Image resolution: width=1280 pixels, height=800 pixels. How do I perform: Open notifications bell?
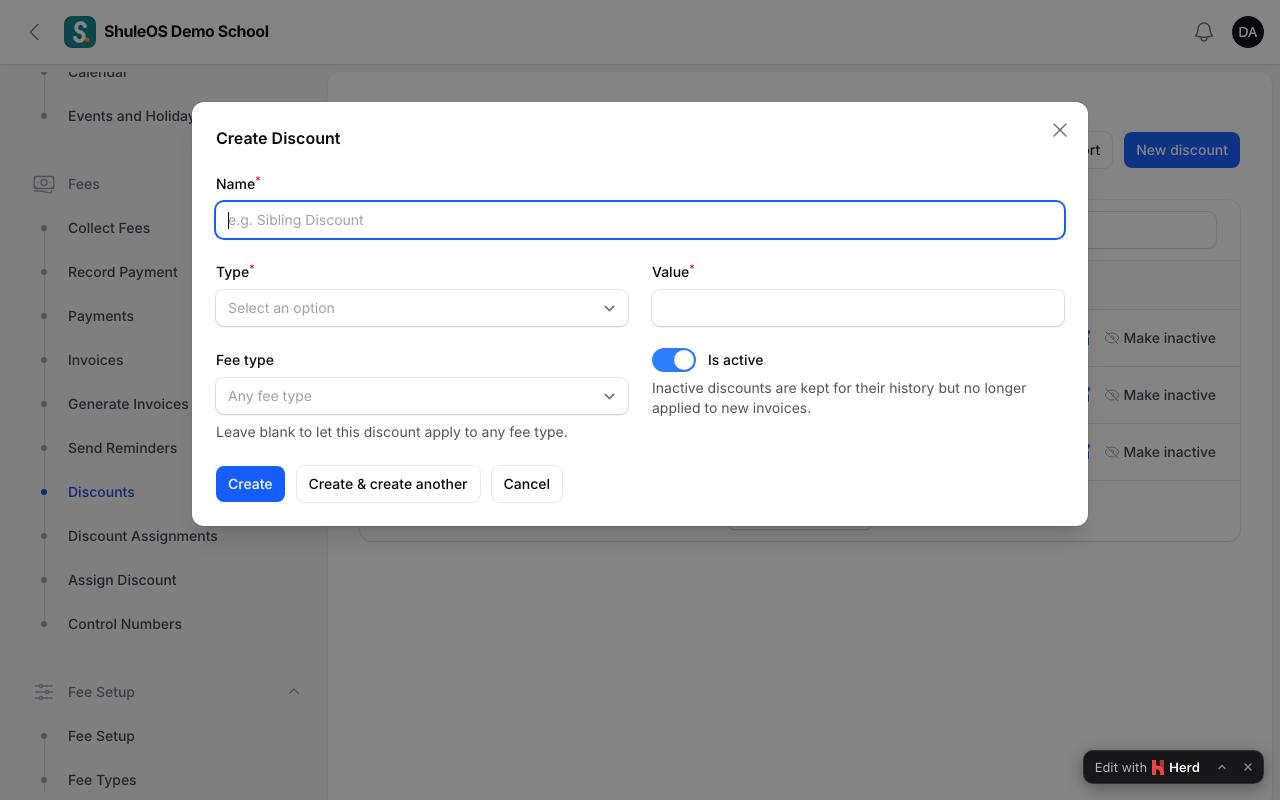click(1204, 32)
